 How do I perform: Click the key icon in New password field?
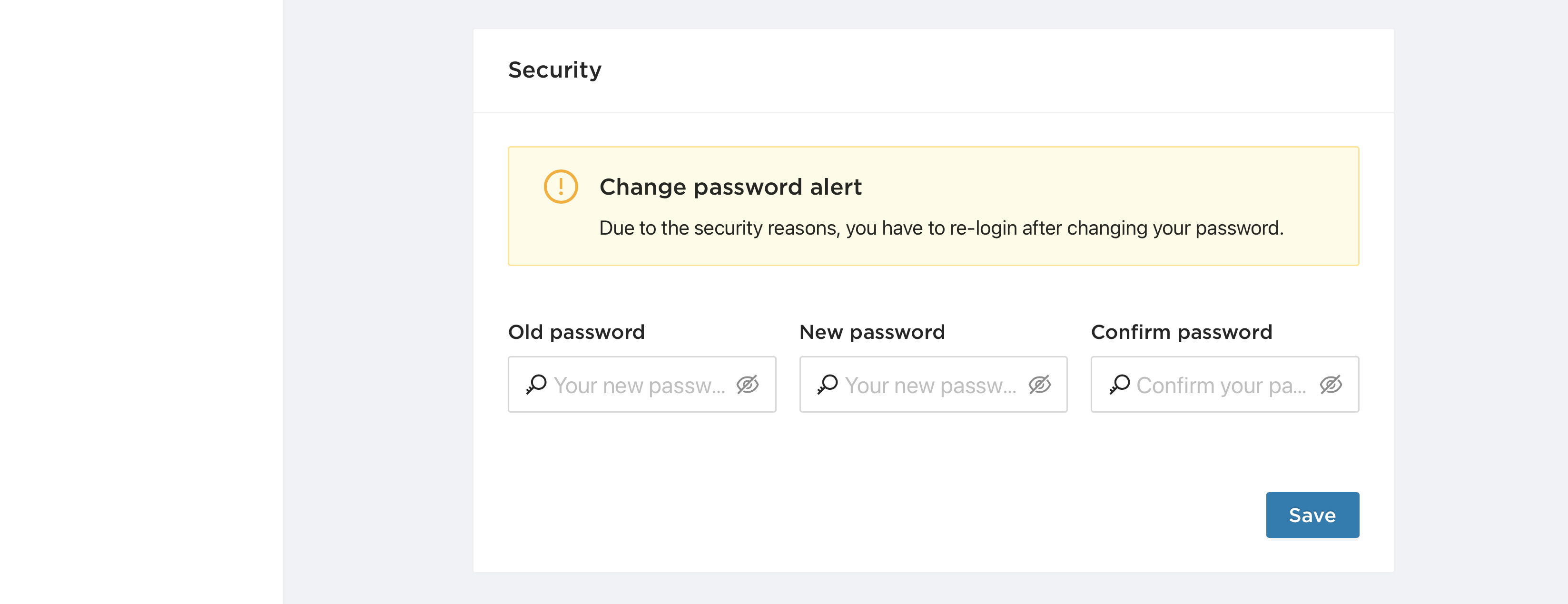click(x=827, y=385)
